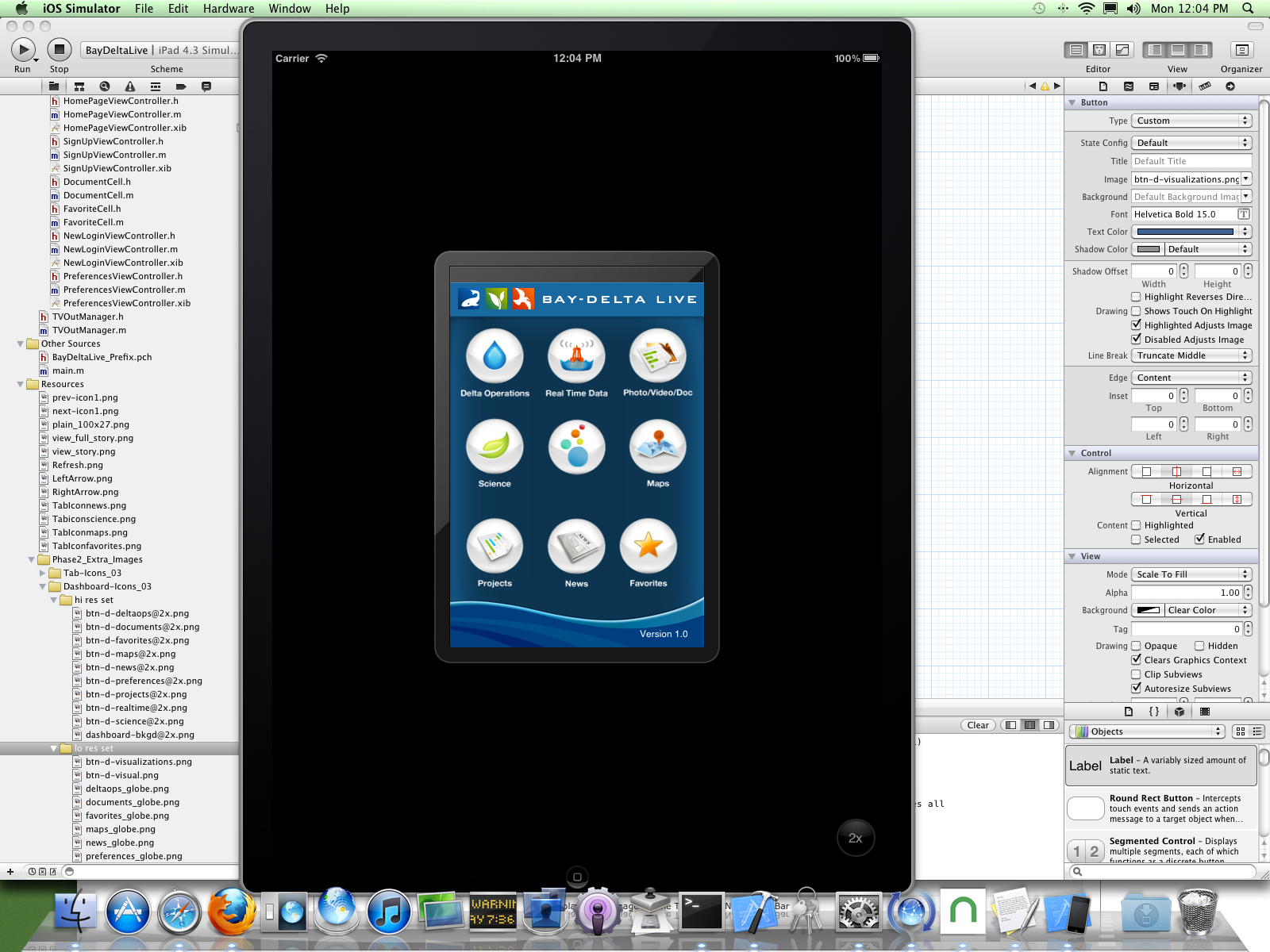Enable Highlight Reverses Direction checkbox

point(1136,297)
